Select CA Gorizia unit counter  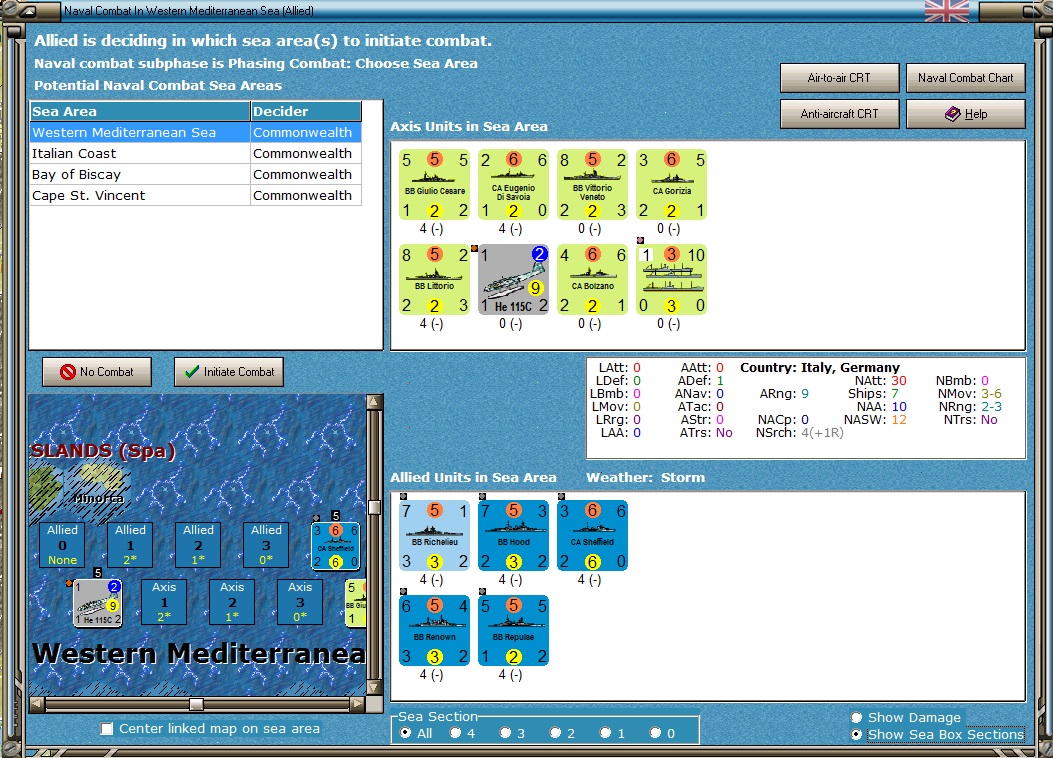(671, 185)
